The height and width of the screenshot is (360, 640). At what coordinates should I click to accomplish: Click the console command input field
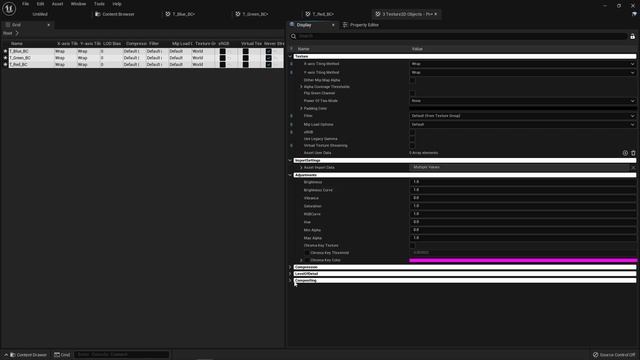pyautogui.click(x=121, y=355)
